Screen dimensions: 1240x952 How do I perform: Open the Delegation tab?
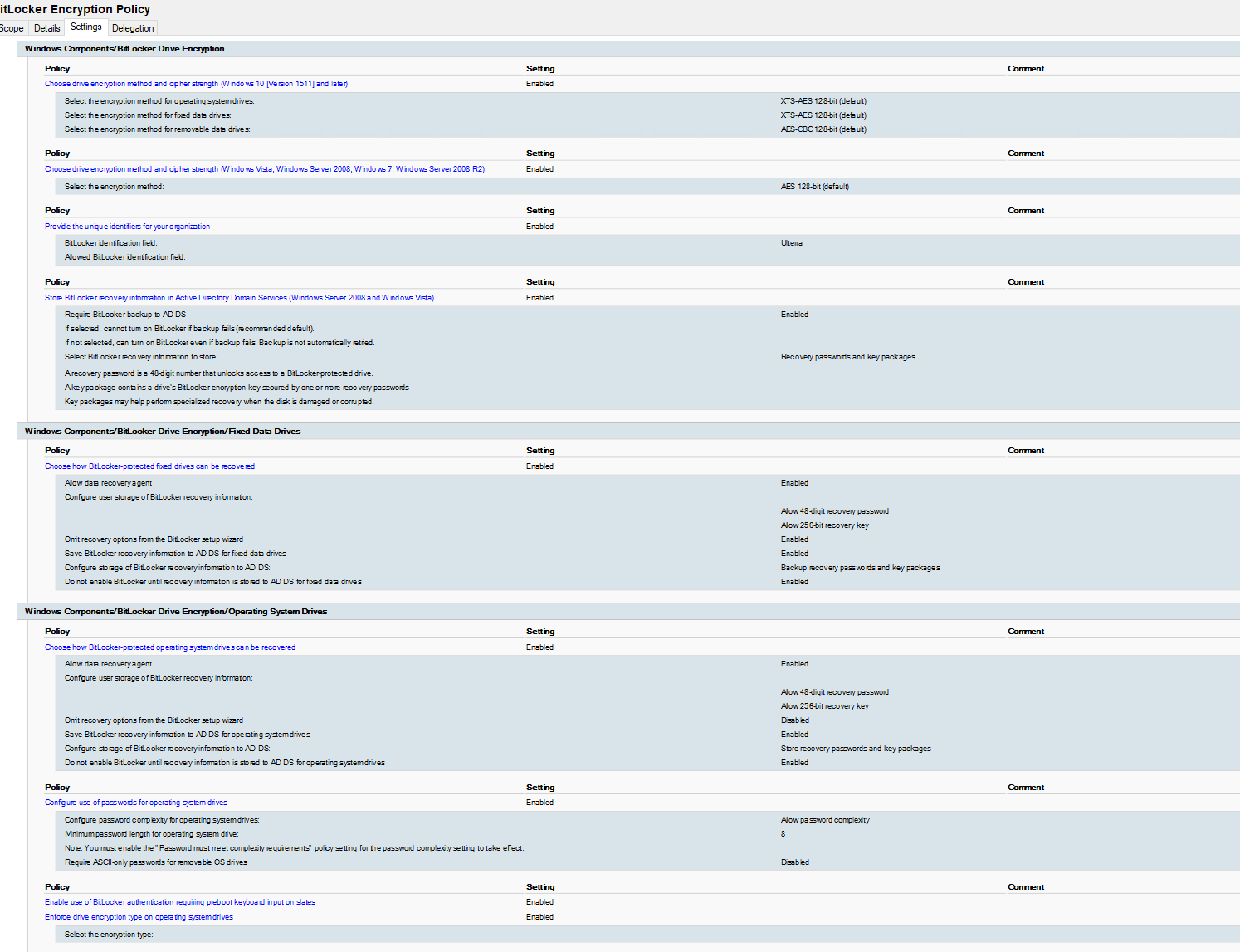click(x=133, y=28)
